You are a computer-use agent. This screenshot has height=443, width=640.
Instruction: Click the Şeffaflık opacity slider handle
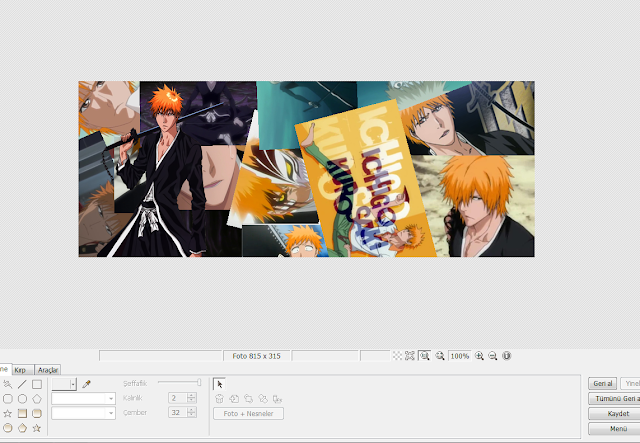tap(199, 382)
